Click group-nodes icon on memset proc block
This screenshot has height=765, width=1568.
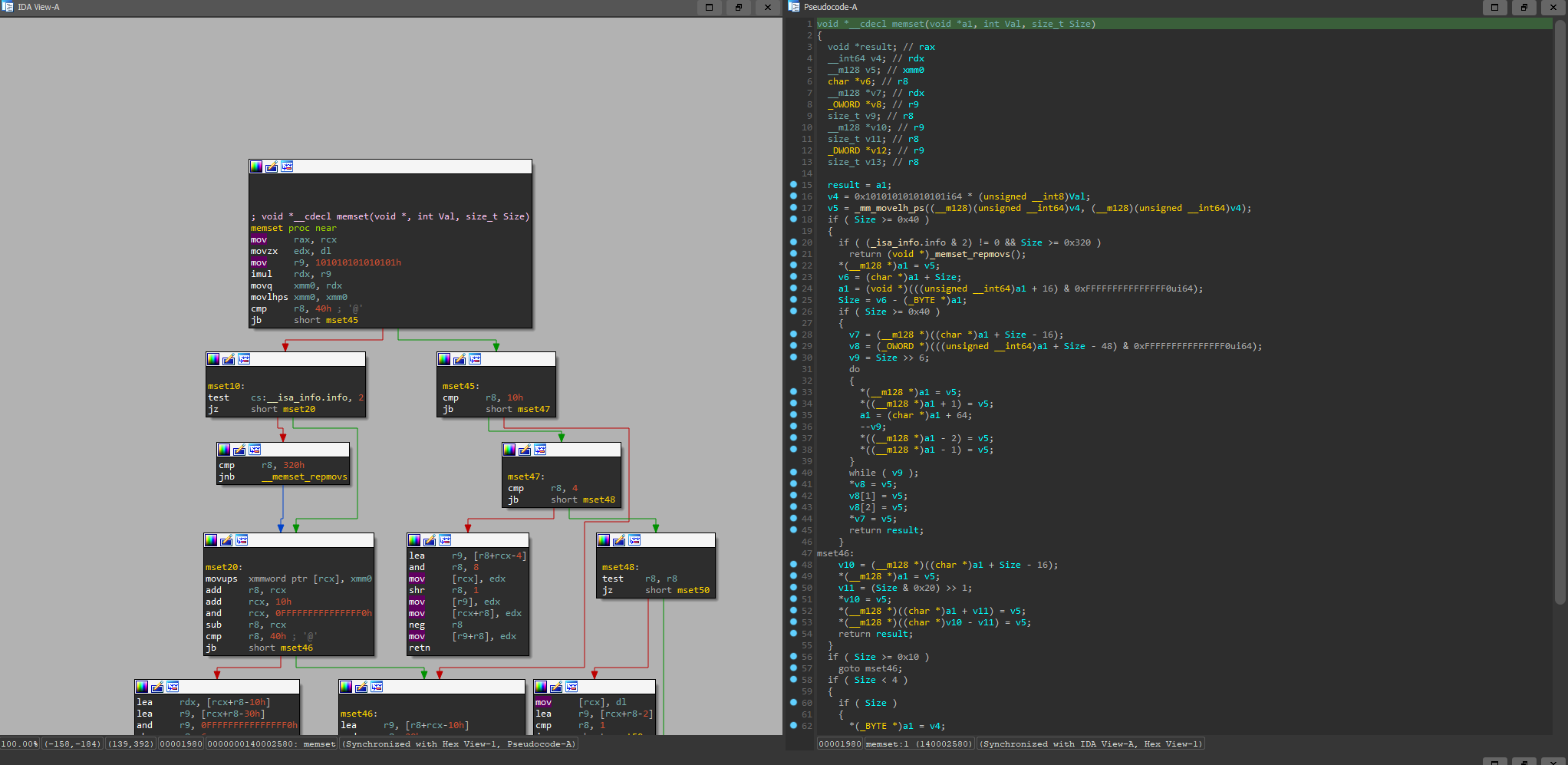pyautogui.click(x=287, y=167)
